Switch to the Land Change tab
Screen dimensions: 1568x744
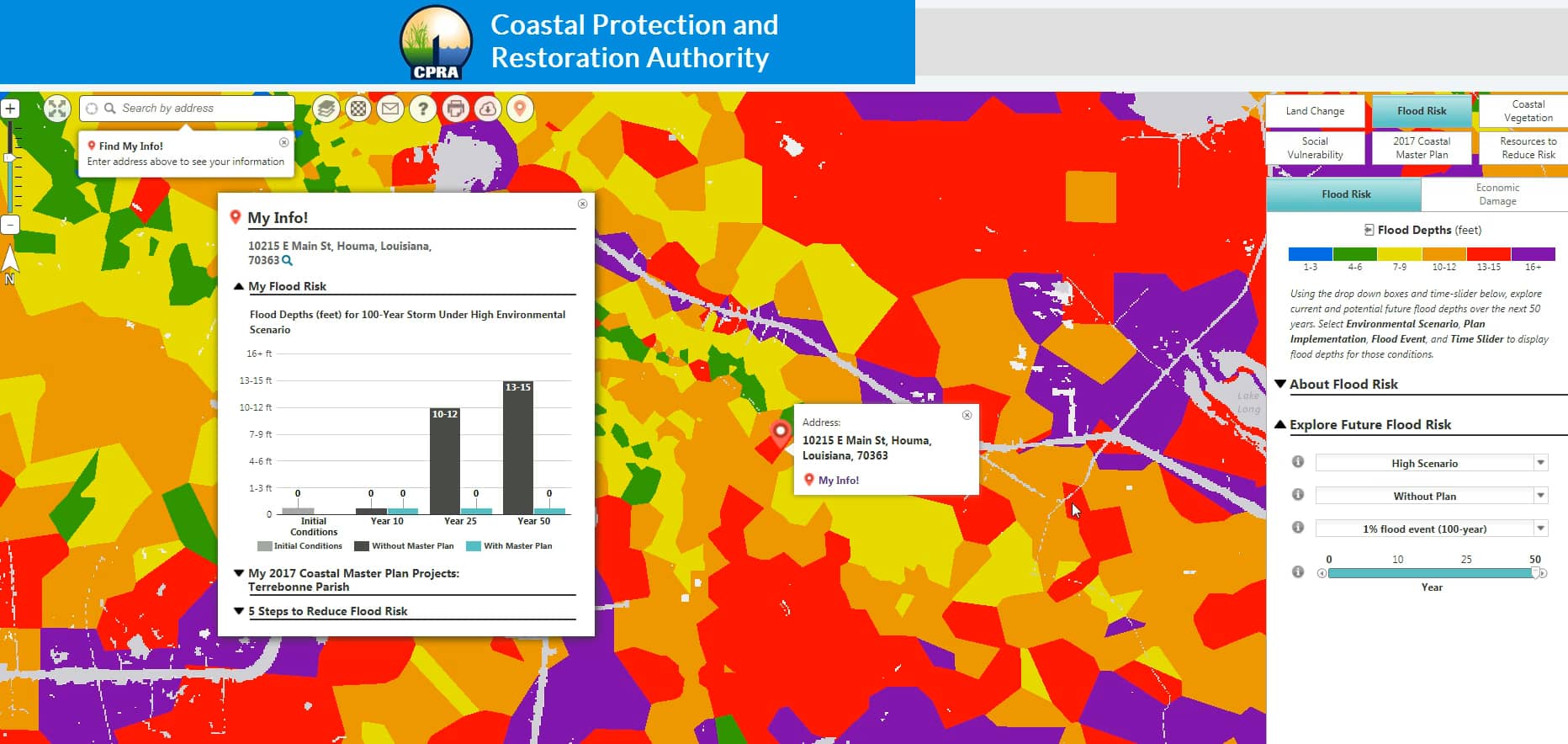[x=1315, y=111]
